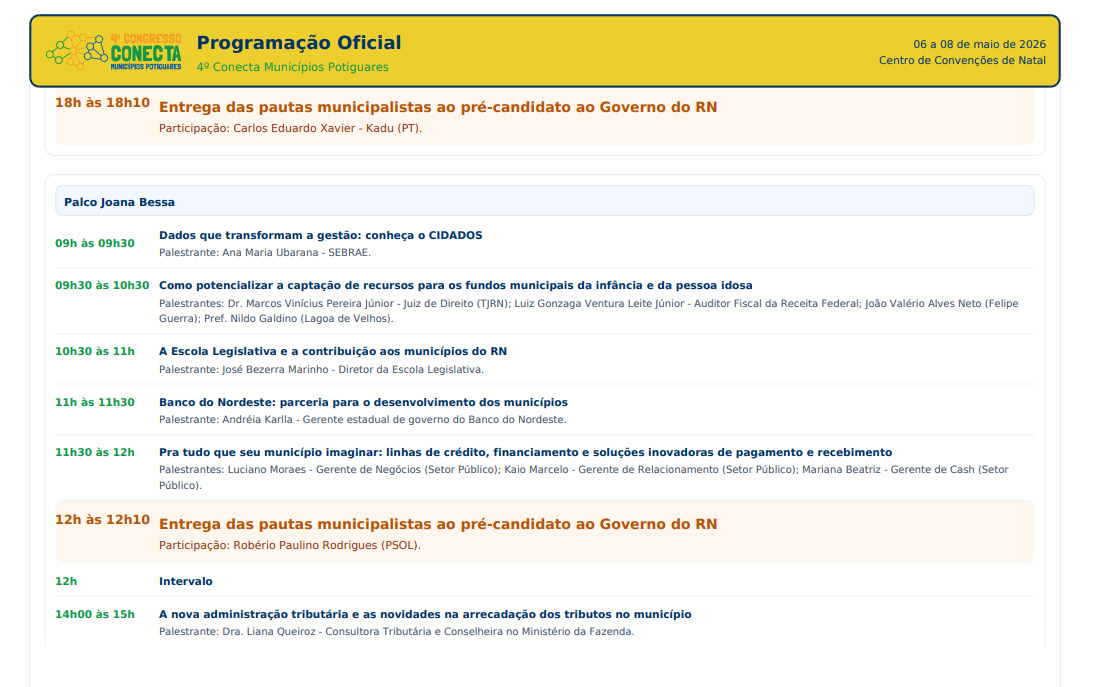Image resolution: width=1099 pixels, height=687 pixels.
Task: Select the session "A nova administração tributária"
Action: click(x=425, y=614)
